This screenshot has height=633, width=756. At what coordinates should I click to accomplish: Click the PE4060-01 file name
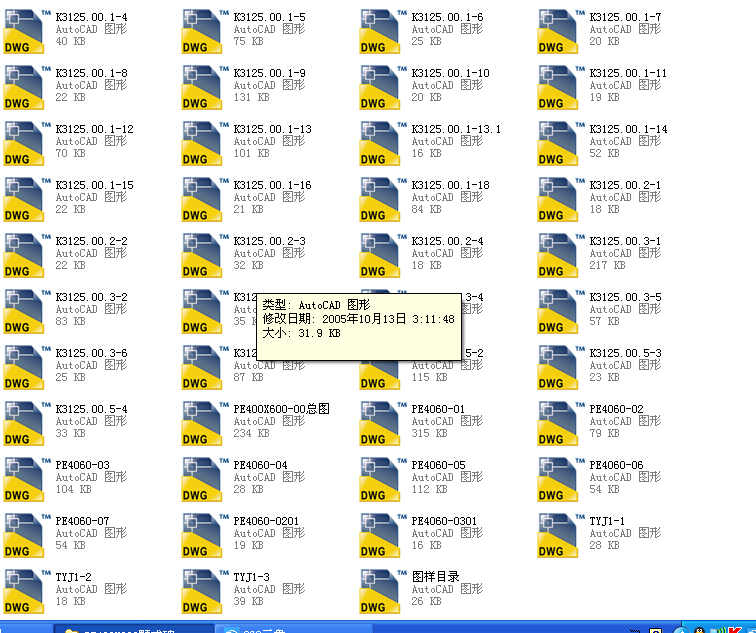click(x=438, y=409)
